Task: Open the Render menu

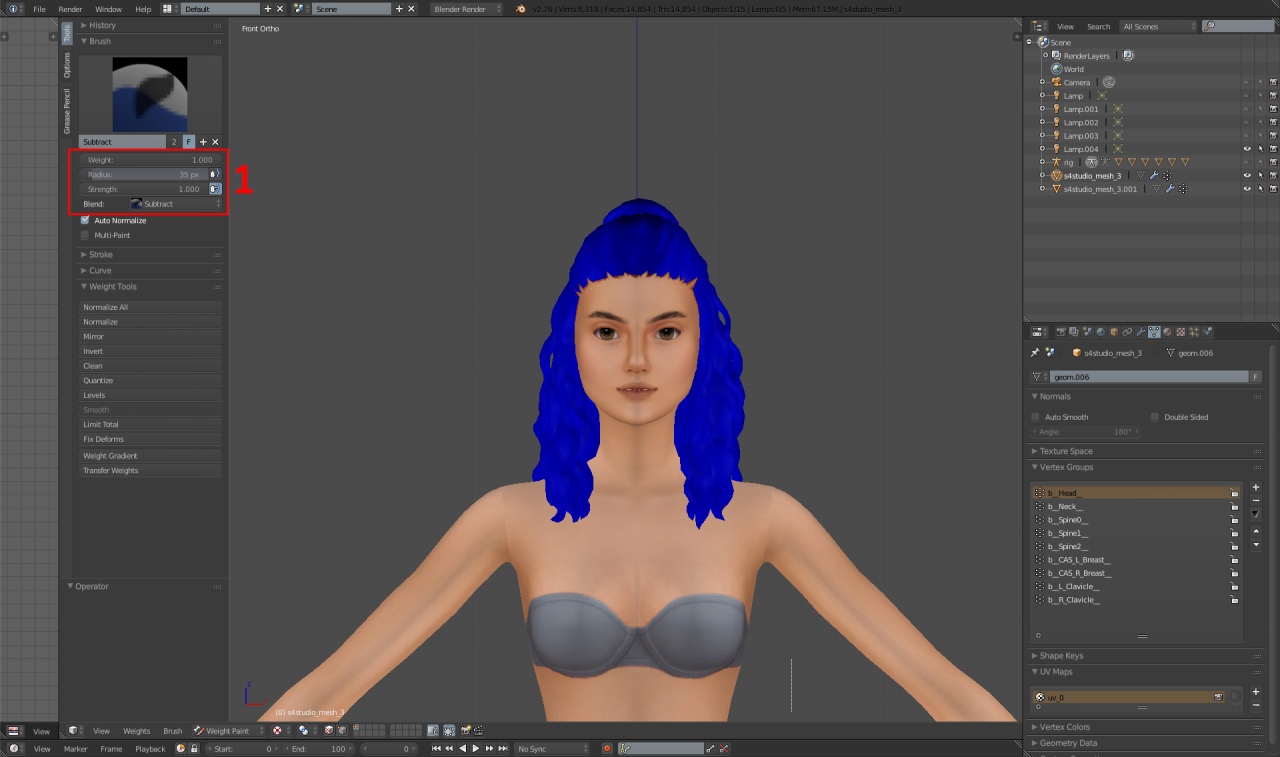Action: (x=70, y=8)
